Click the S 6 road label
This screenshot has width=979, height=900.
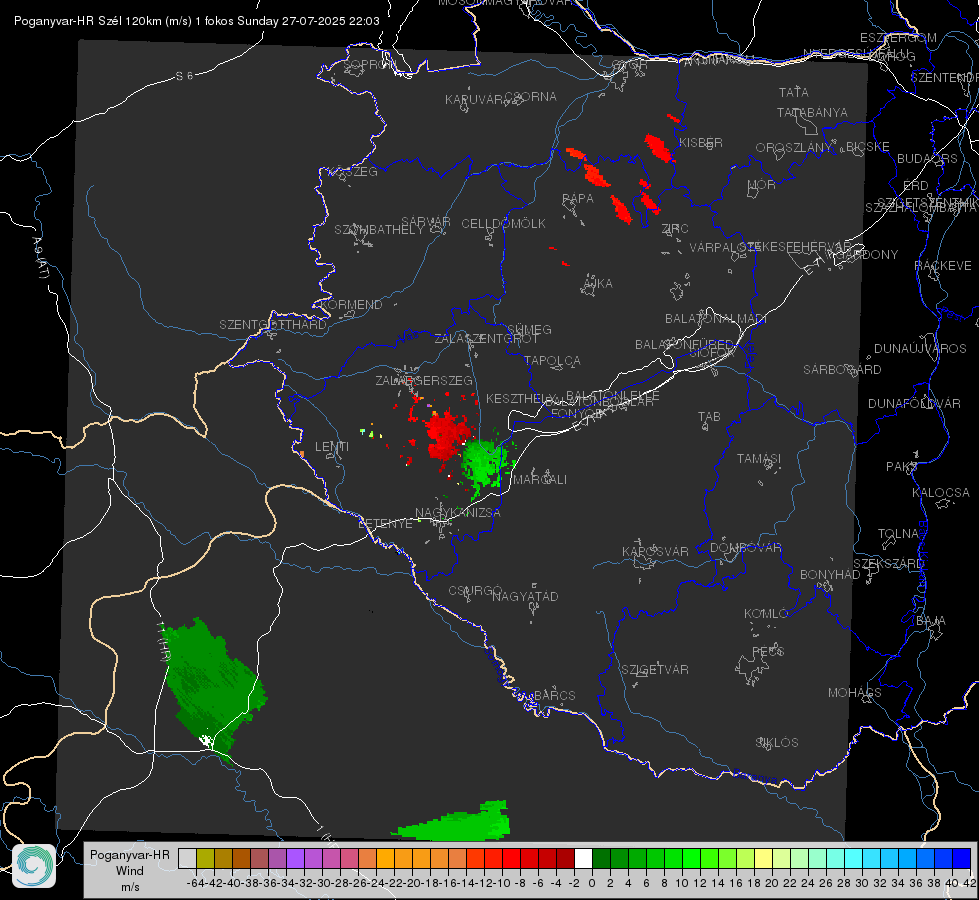(184, 76)
